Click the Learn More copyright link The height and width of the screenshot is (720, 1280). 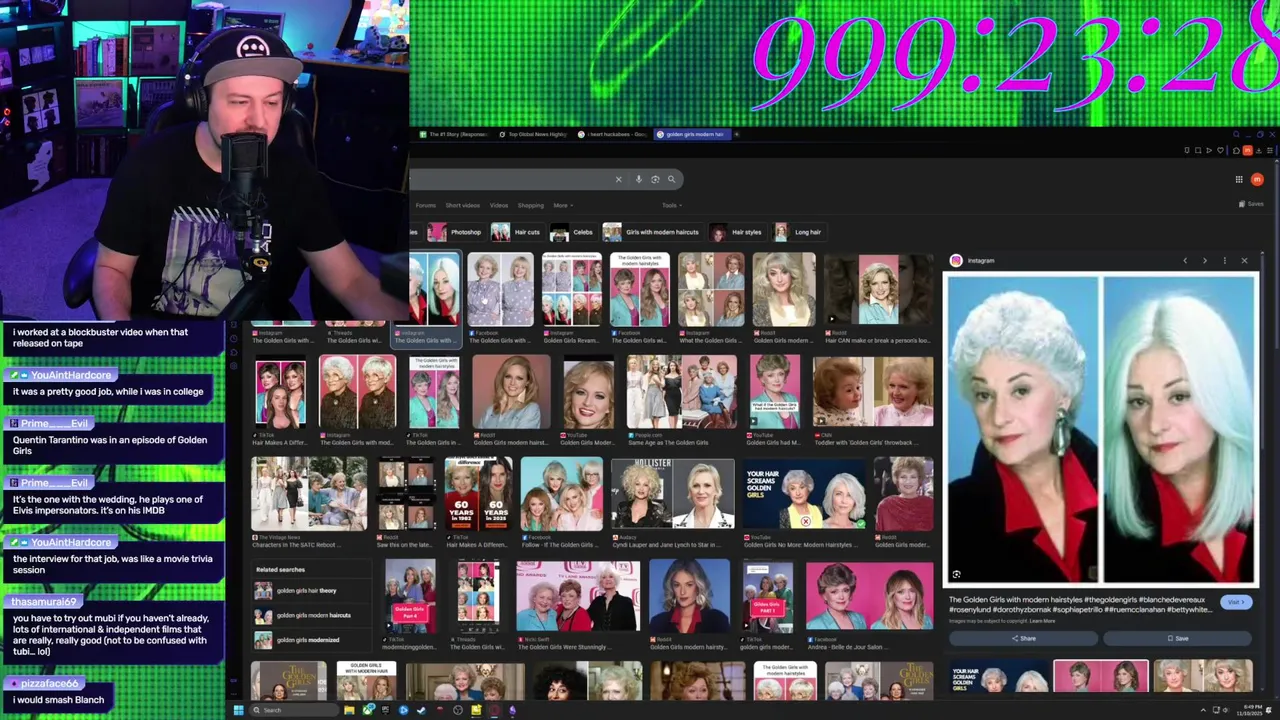click(1042, 621)
